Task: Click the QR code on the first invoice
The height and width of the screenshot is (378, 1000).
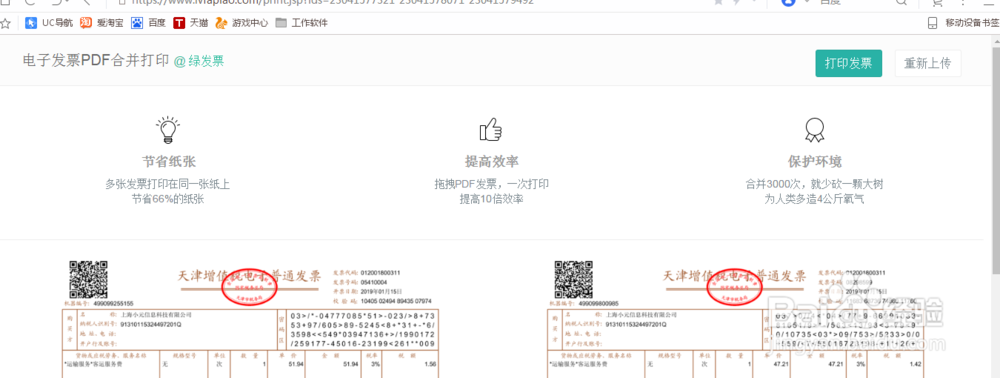Action: (x=88, y=279)
